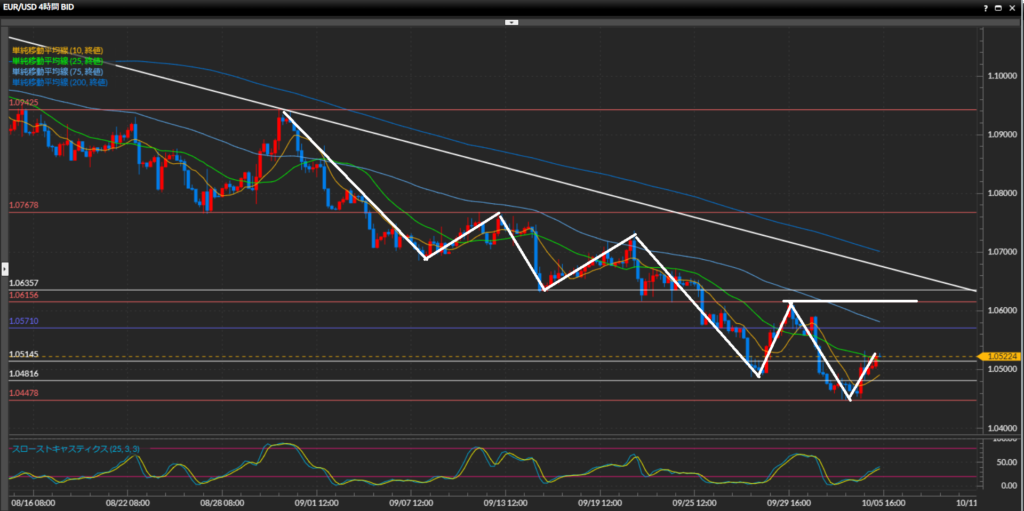This screenshot has width=1024, height=511.
Task: Select the horizontal line labeled 1.07678
Action: click(x=500, y=212)
